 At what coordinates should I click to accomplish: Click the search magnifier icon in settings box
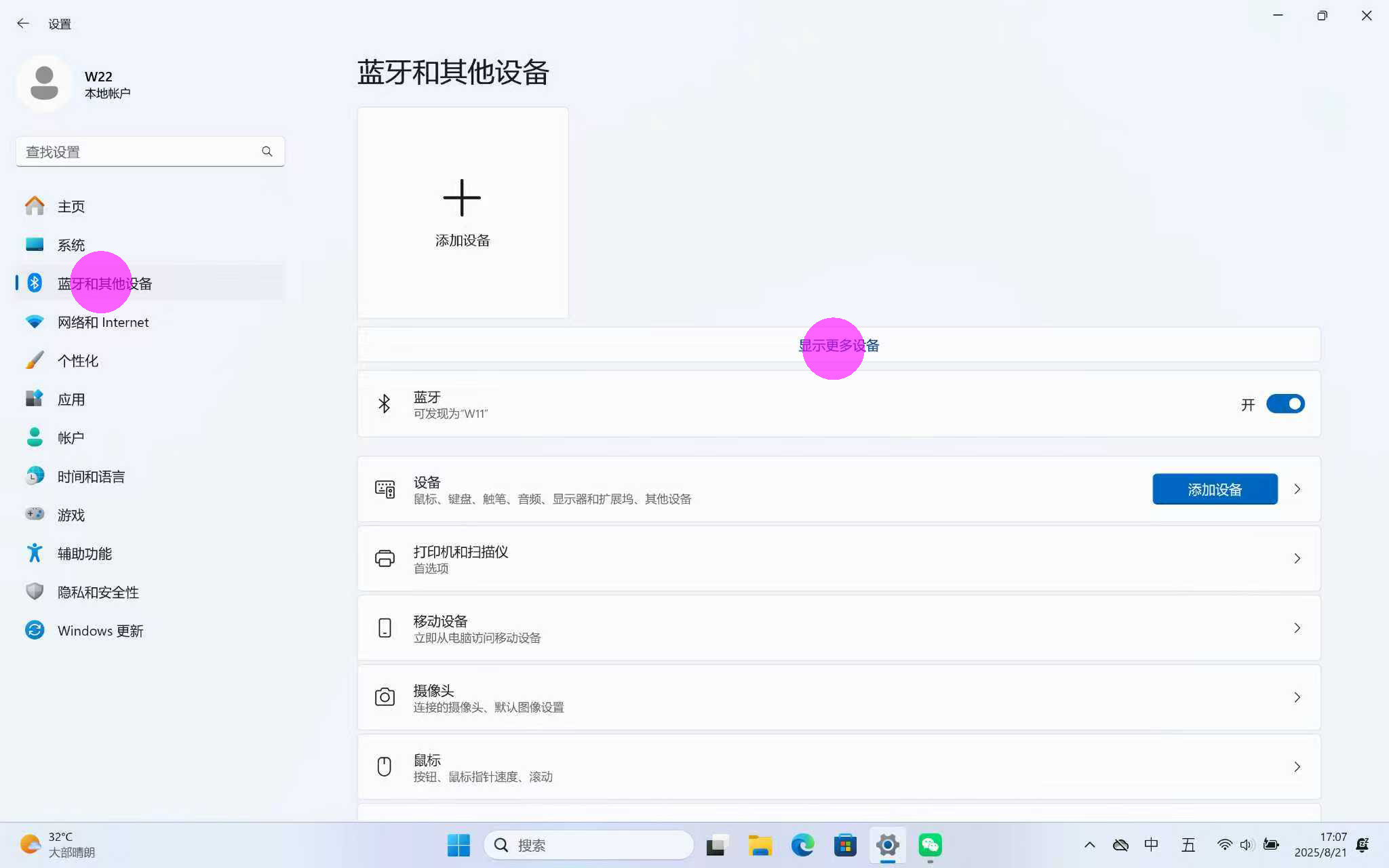[x=267, y=152]
